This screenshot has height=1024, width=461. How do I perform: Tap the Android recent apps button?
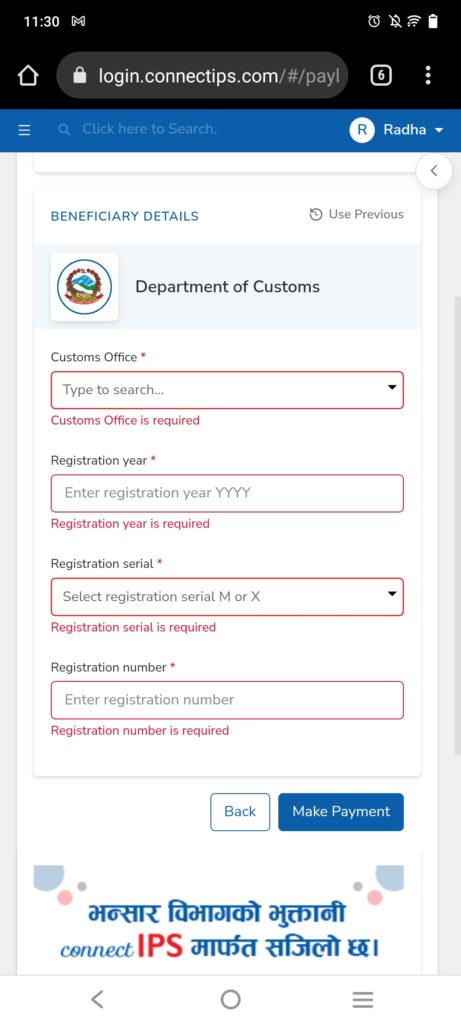(x=363, y=999)
